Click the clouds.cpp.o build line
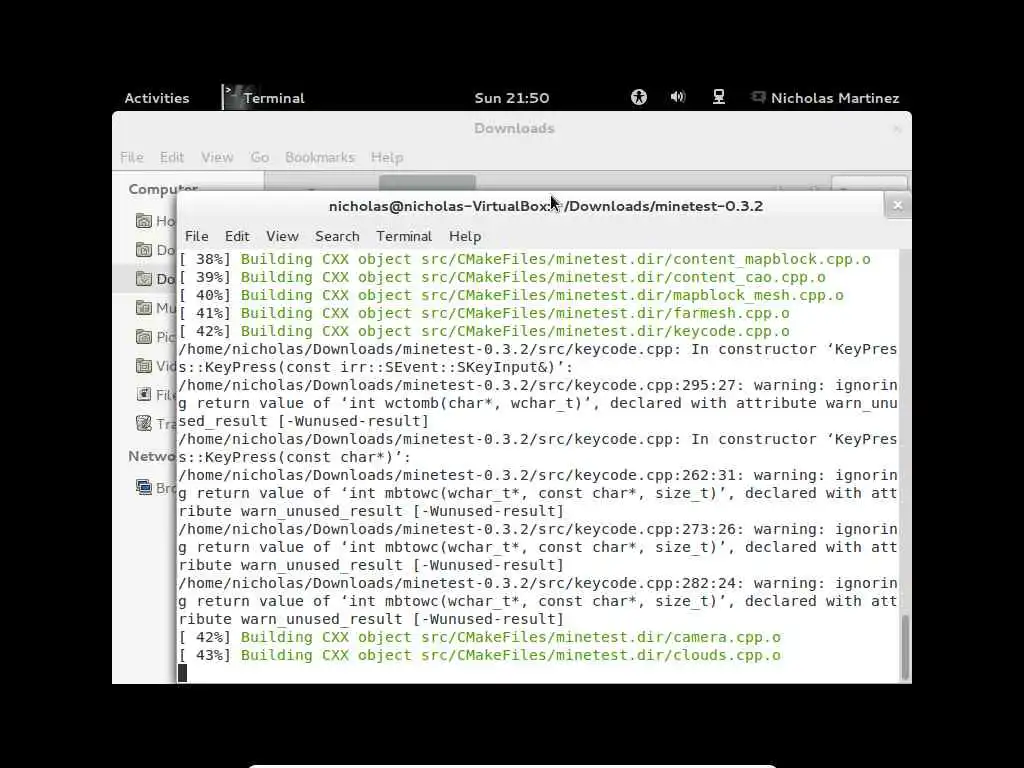This screenshot has height=768, width=1024. [x=479, y=656]
